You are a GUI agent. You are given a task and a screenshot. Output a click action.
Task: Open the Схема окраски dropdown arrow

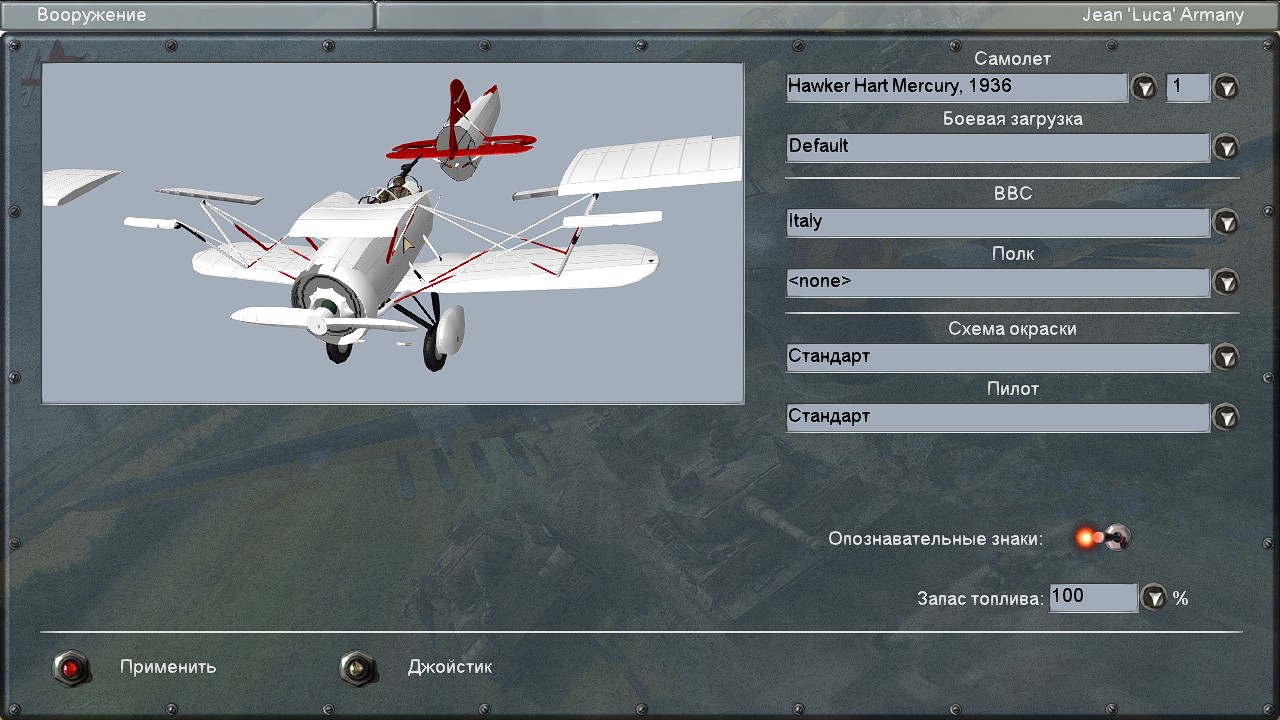tap(1226, 358)
